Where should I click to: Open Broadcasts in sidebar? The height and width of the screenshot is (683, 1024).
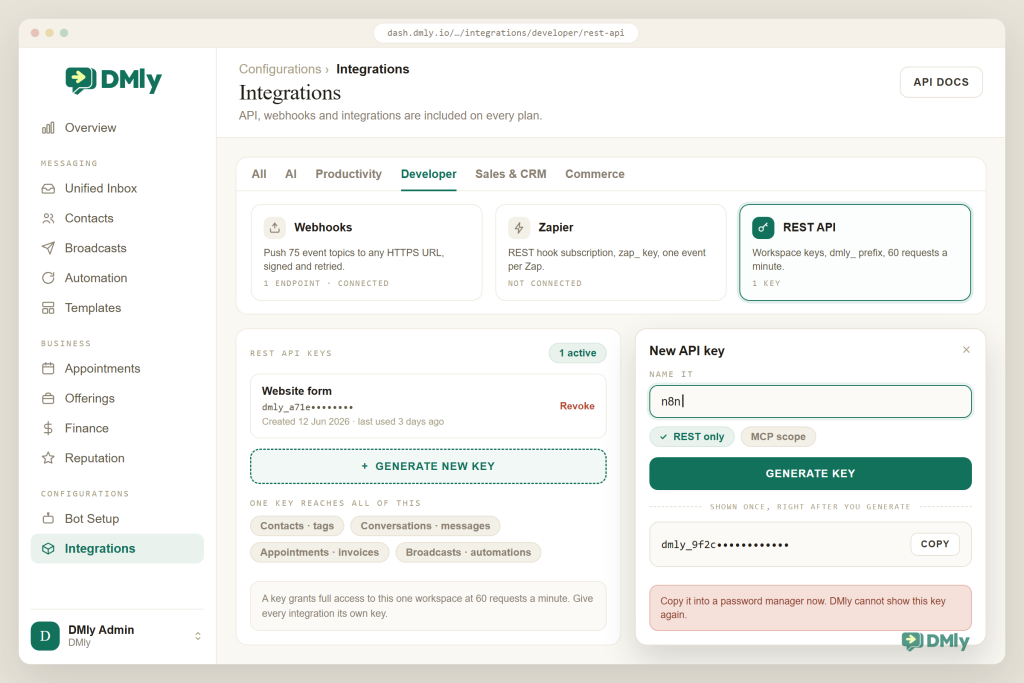[x=118, y=248]
